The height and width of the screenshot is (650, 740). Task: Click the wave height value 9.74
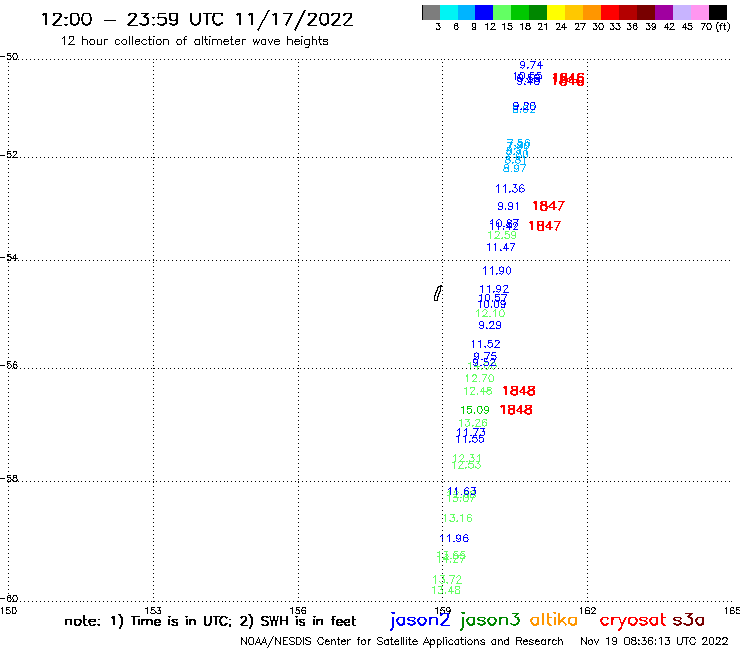click(531, 65)
